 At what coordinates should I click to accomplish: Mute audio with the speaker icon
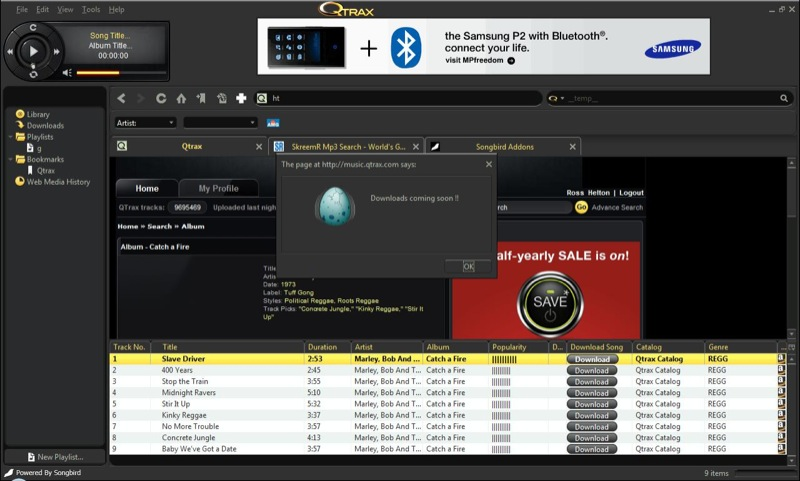pos(67,73)
